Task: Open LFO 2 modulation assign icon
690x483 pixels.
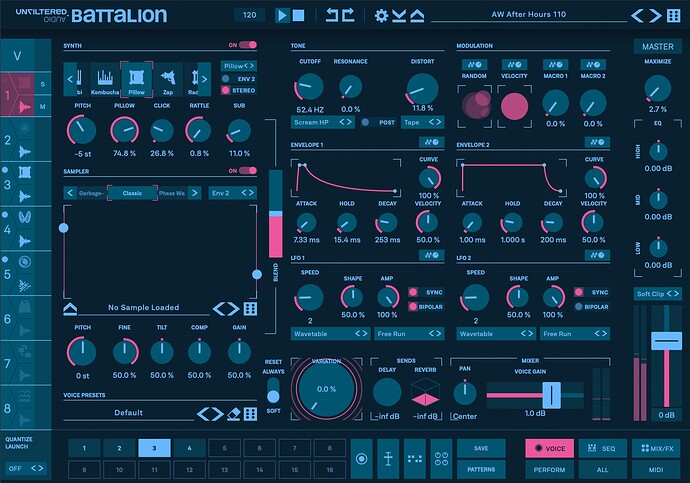Action: pos(597,255)
